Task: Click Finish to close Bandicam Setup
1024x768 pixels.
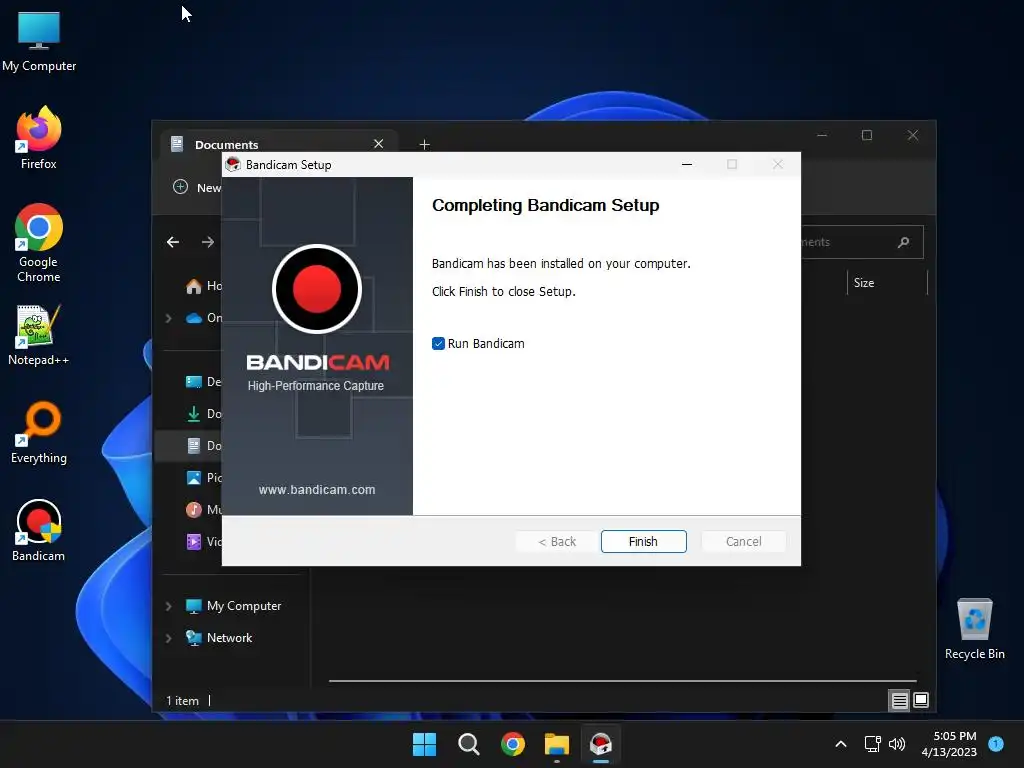Action: pos(643,541)
